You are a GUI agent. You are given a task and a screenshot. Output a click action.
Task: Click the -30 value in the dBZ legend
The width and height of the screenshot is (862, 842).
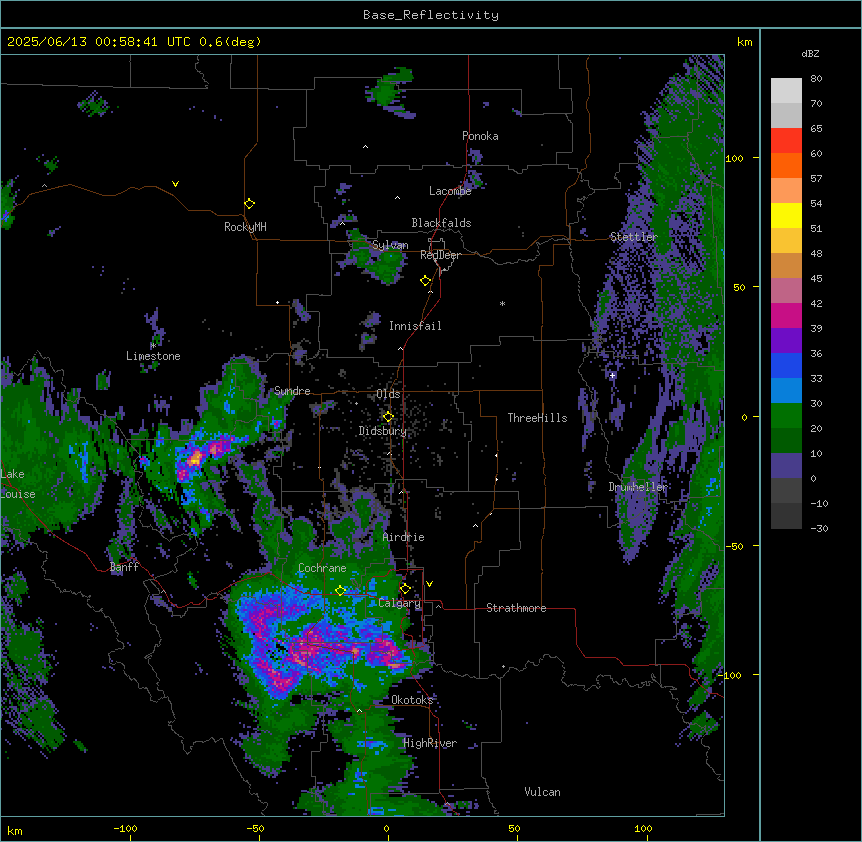[x=819, y=528]
